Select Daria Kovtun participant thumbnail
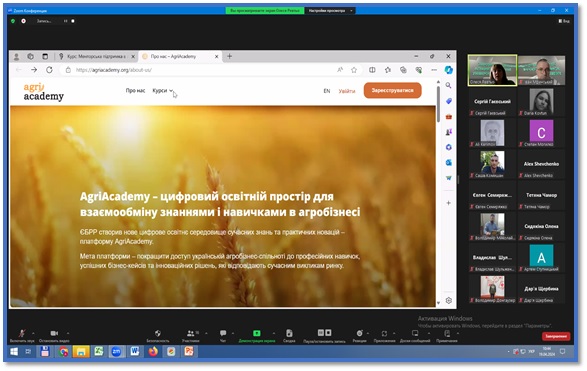 click(541, 102)
